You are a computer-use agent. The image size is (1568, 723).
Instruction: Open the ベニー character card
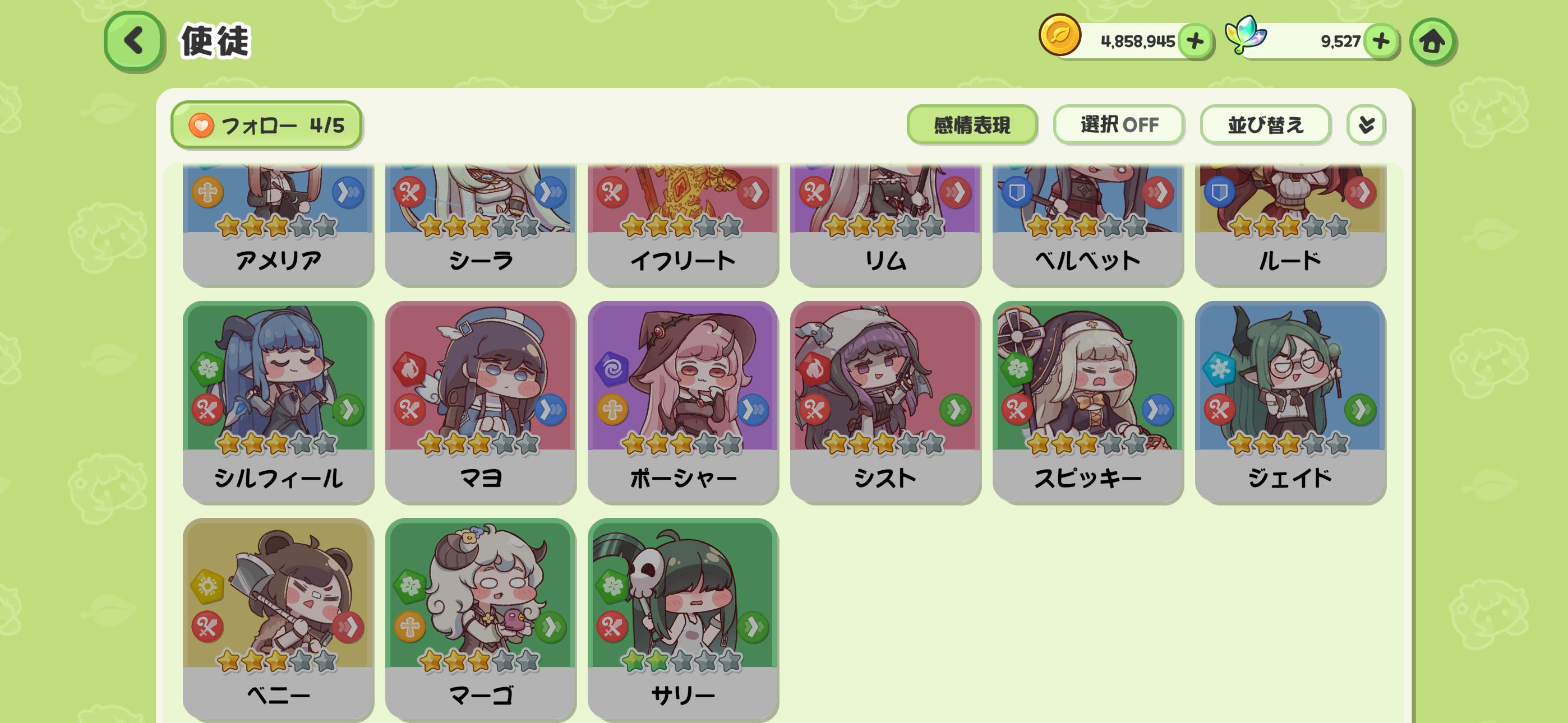pos(278,619)
